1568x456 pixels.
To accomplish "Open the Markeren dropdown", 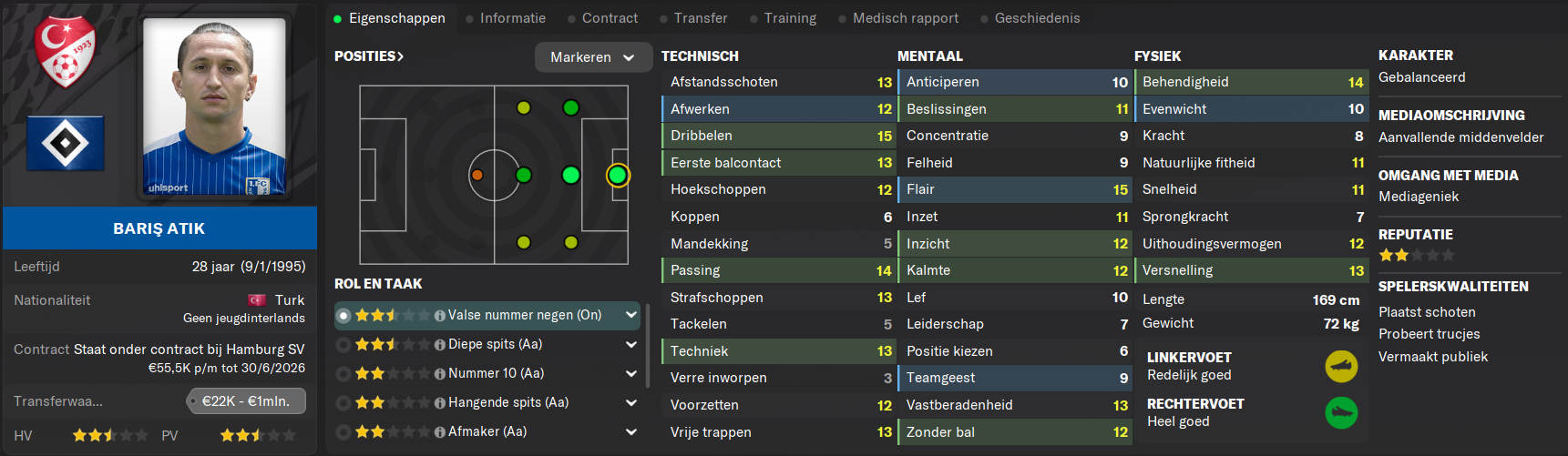I will click(x=593, y=57).
